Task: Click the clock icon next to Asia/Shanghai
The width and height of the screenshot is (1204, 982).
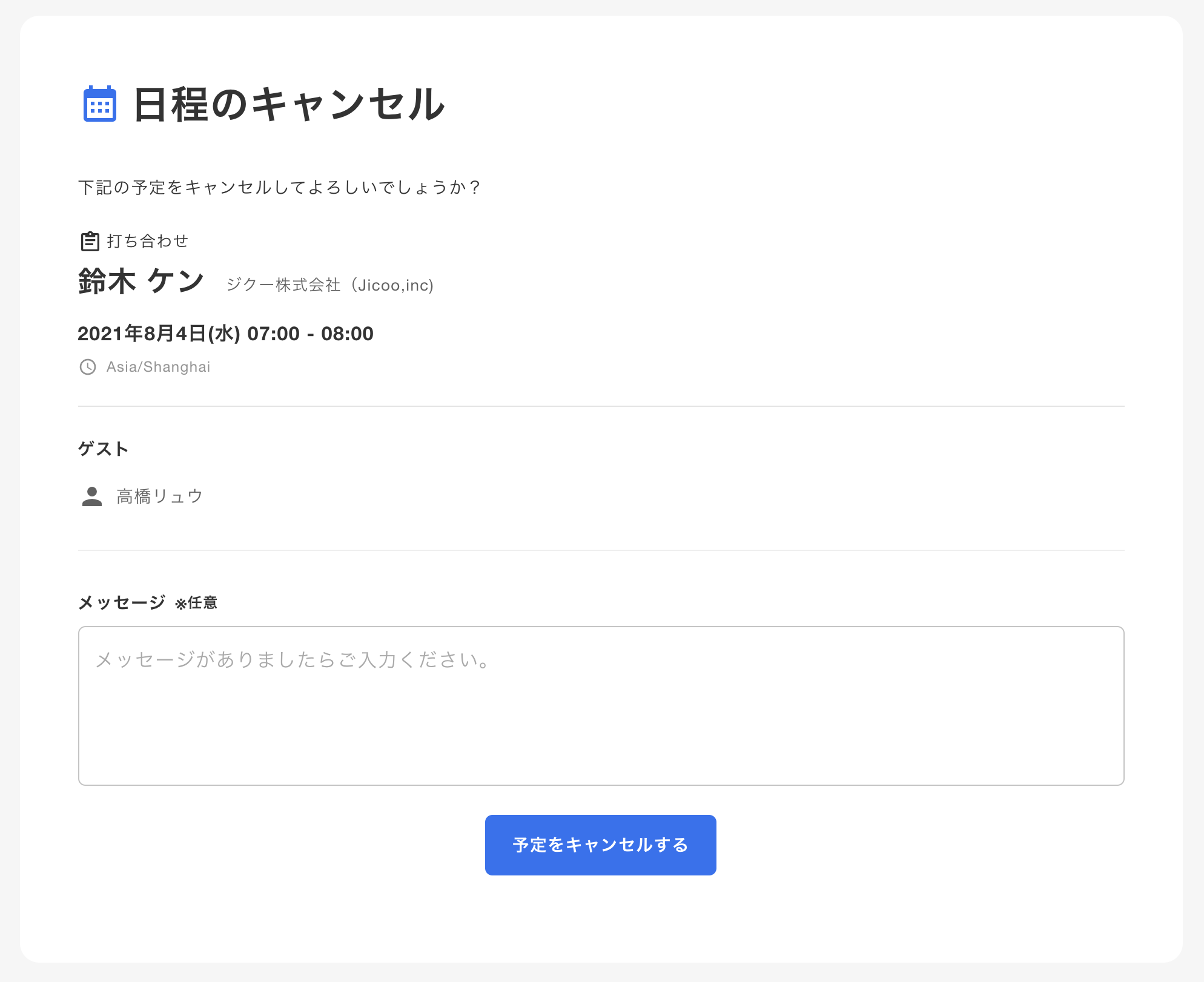Action: click(88, 367)
